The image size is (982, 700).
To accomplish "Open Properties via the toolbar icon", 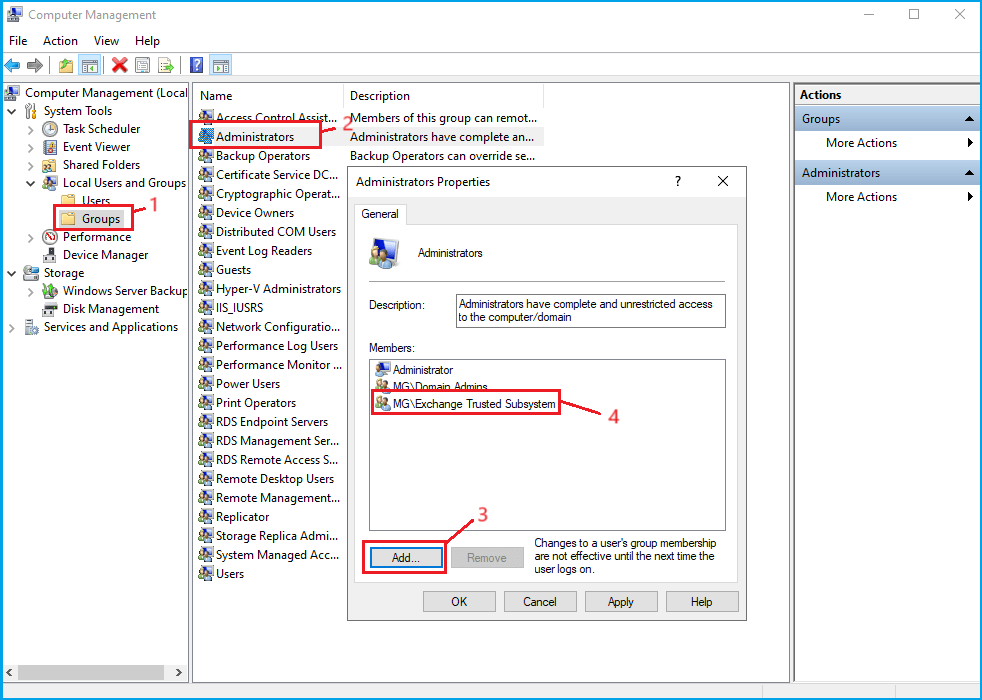I will click(x=143, y=66).
